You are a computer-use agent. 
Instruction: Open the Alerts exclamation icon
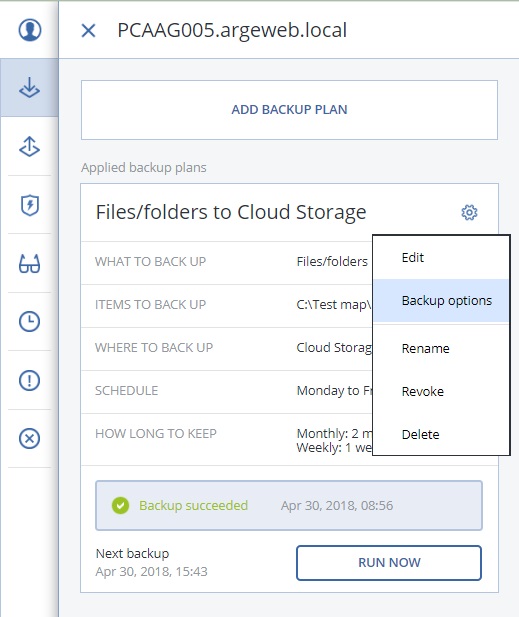[30, 380]
